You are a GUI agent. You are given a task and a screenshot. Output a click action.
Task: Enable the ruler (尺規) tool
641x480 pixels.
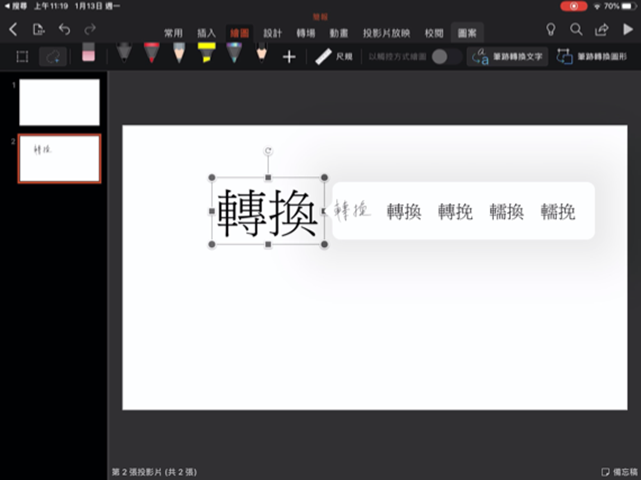tap(333, 57)
